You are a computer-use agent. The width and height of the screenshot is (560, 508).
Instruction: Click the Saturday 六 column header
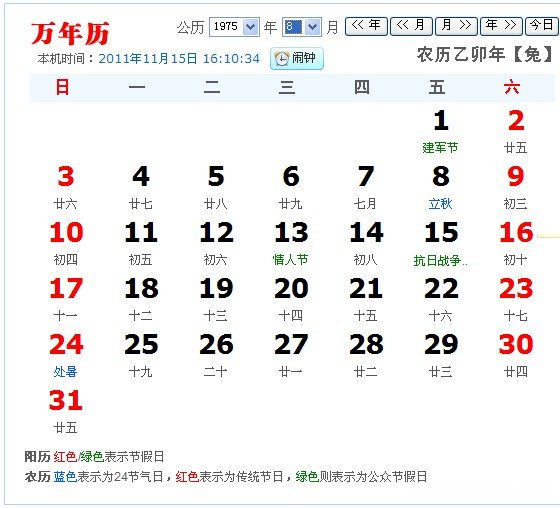512,88
